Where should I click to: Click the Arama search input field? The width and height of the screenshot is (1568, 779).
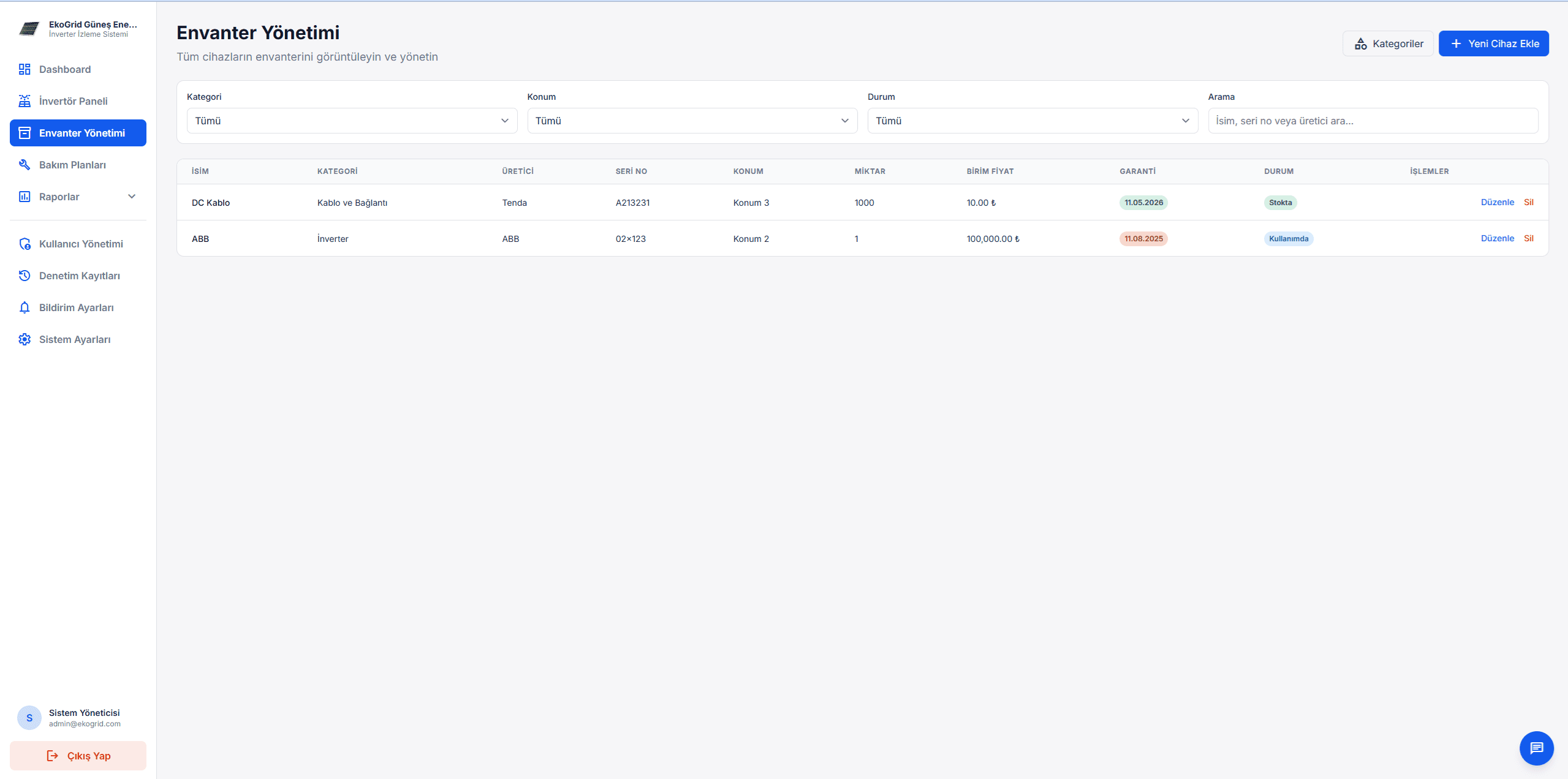(x=1373, y=121)
